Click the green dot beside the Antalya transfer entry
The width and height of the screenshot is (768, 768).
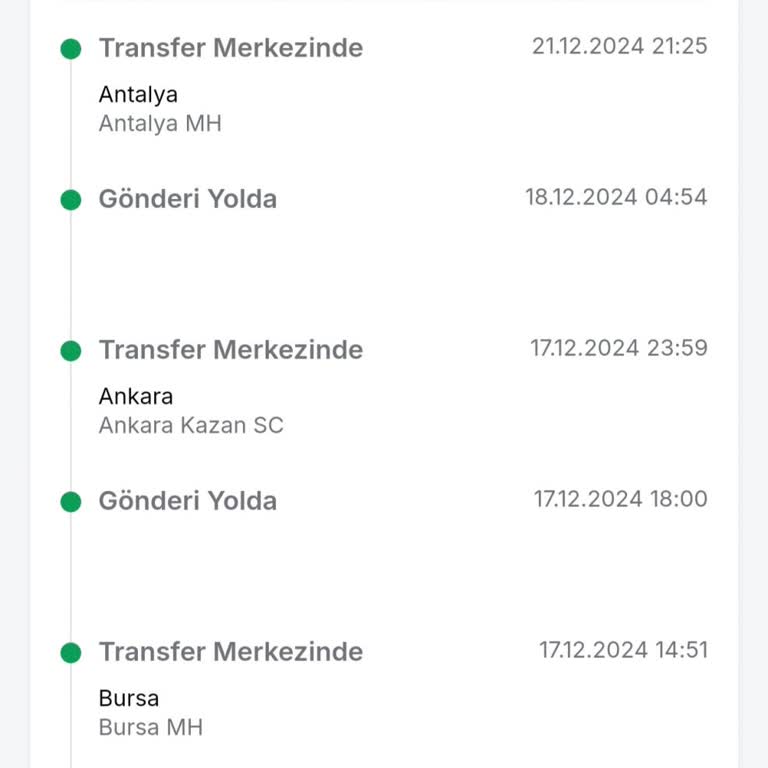click(70, 48)
